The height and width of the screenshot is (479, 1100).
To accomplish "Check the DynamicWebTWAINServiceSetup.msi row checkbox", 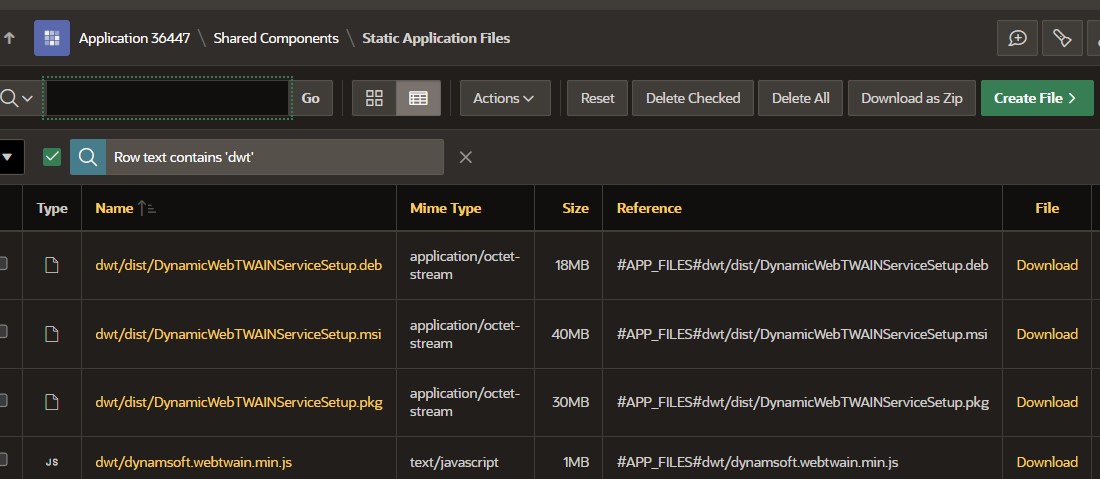I will (3, 332).
